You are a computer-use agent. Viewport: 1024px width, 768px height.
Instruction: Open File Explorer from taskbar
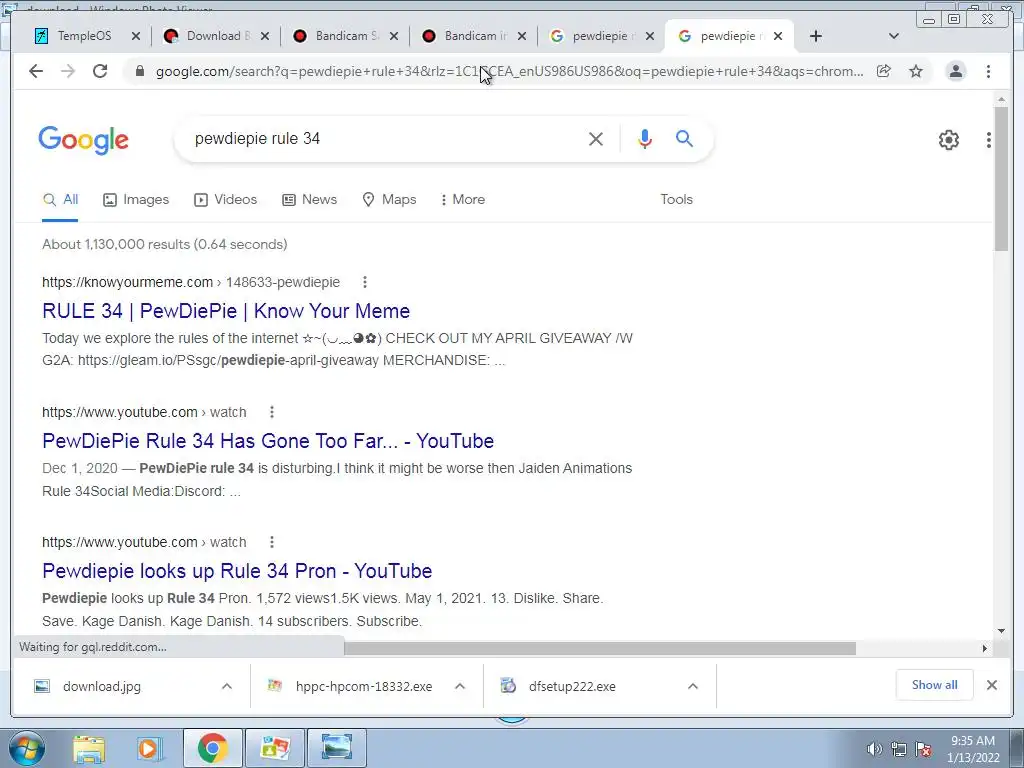tap(88, 748)
